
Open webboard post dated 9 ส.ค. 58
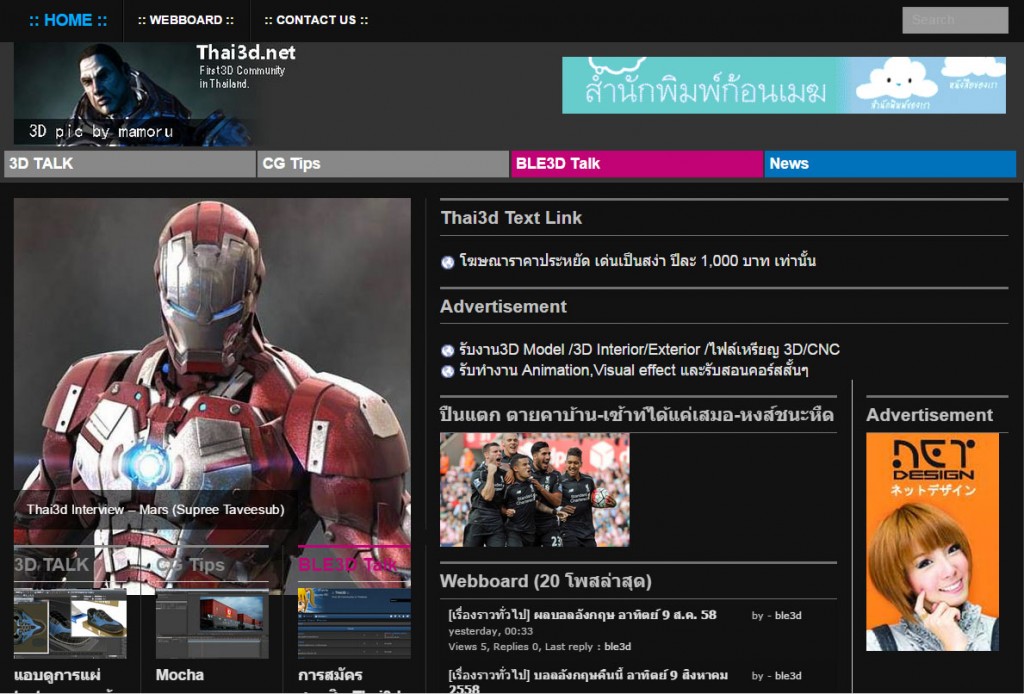click(x=582, y=615)
